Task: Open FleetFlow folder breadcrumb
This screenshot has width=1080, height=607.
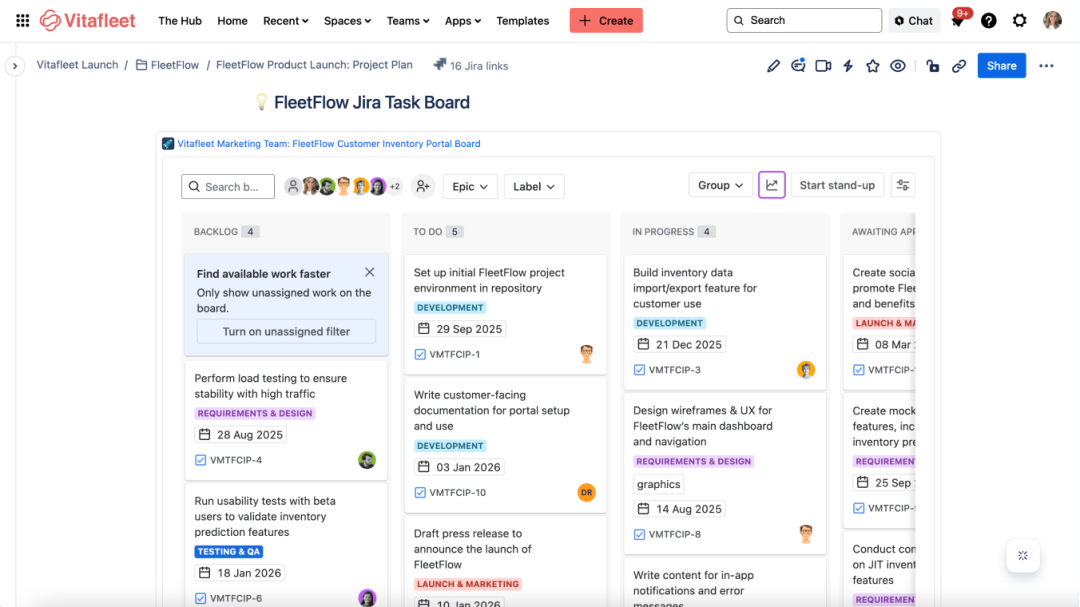Action: click(167, 65)
